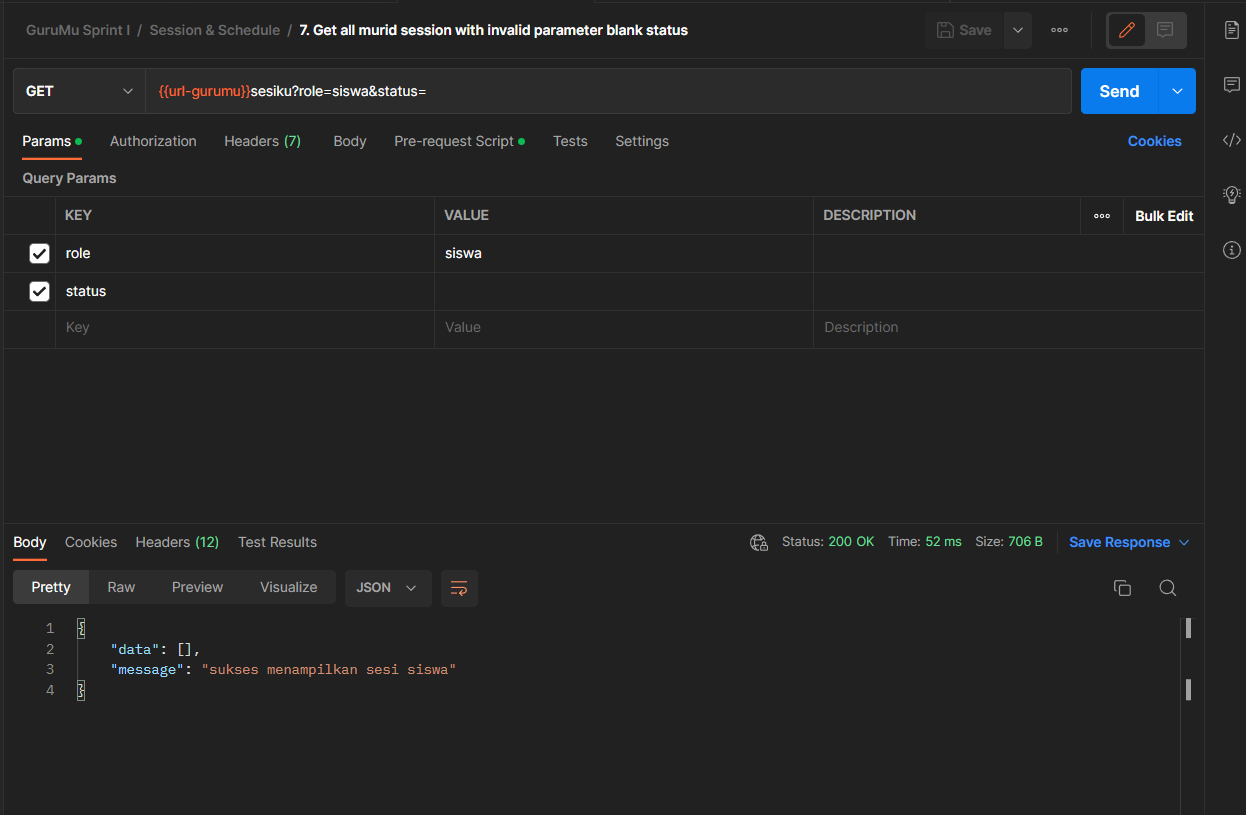Open the comments icon in right sidebar

(1231, 85)
